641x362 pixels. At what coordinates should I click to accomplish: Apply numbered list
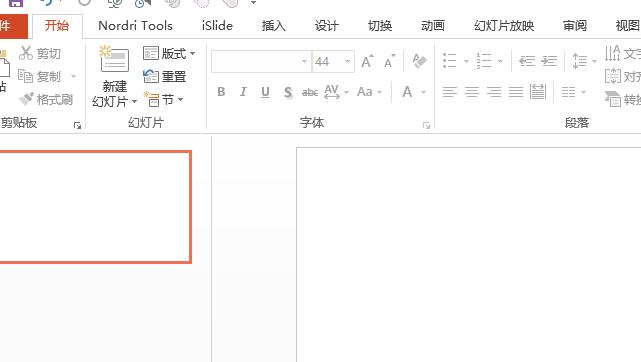[x=484, y=61]
